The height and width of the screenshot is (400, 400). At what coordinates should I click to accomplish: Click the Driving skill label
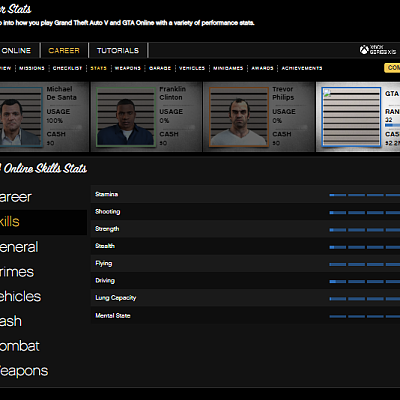tap(105, 281)
